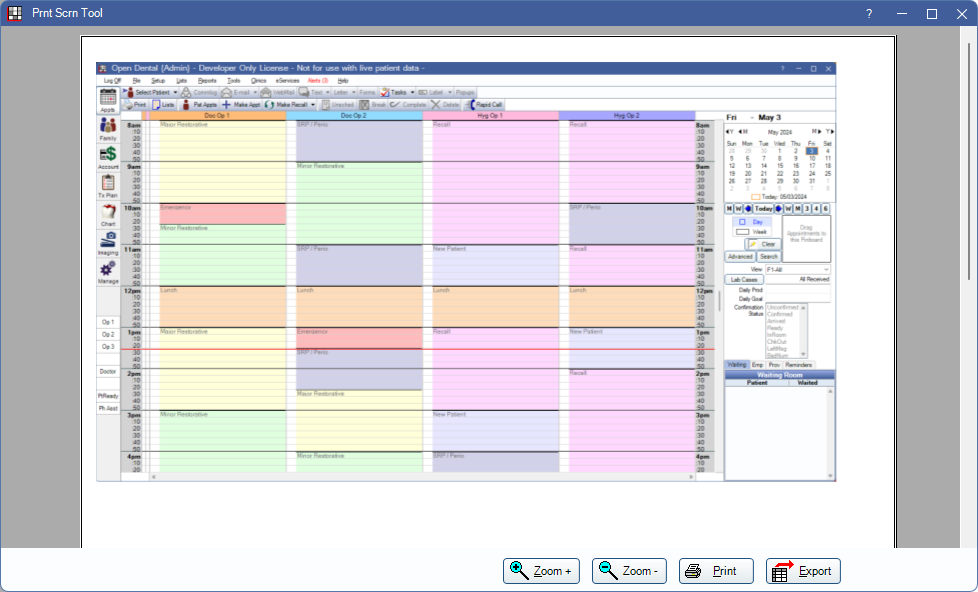The height and width of the screenshot is (592, 978).
Task: Select May 15 in the calendar
Action: pos(780,165)
